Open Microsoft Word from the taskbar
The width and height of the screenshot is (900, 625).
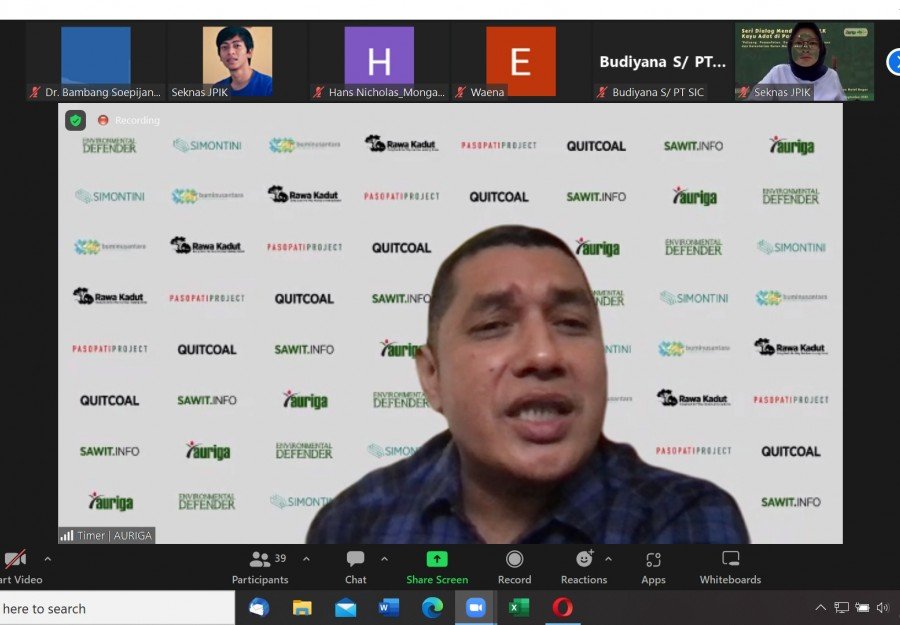[x=389, y=608]
